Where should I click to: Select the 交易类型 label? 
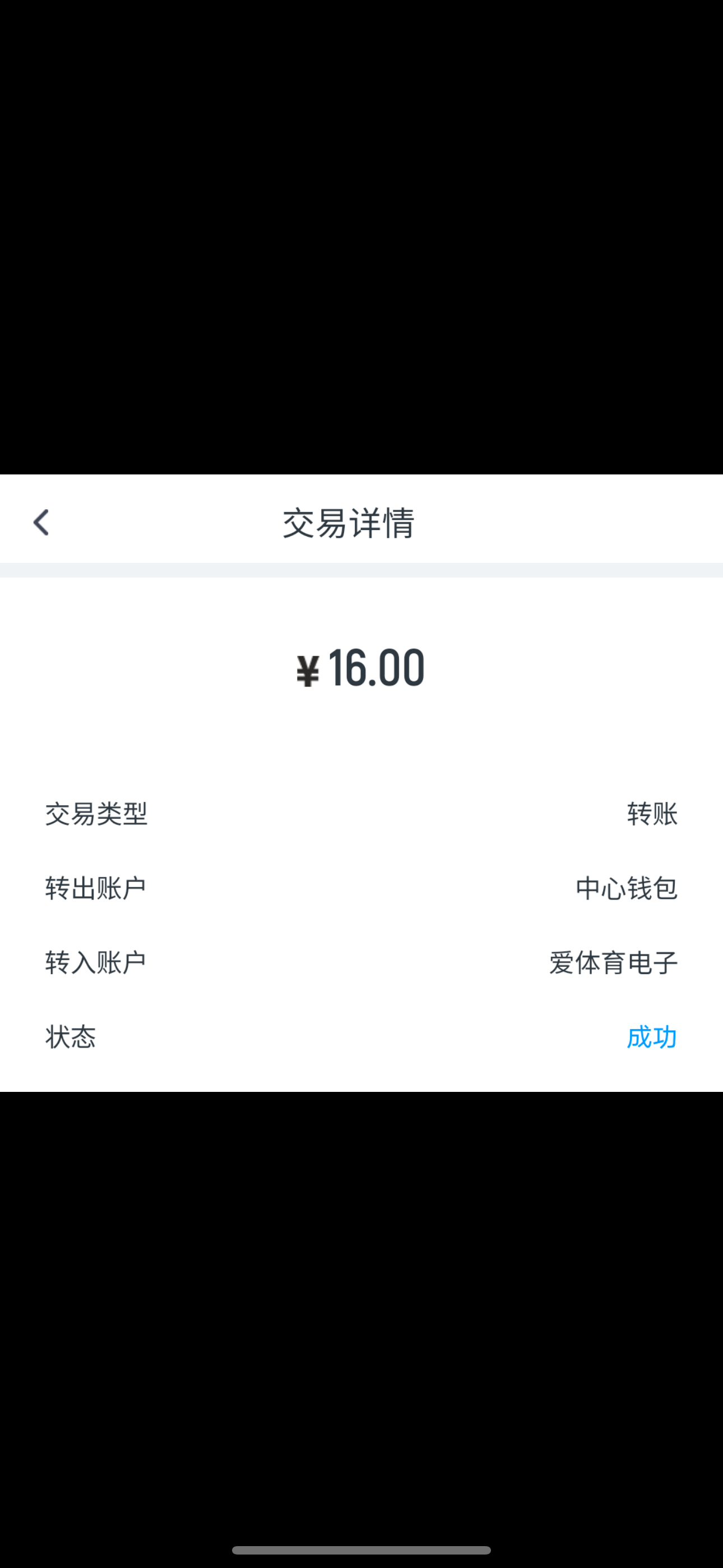pyautogui.click(x=96, y=814)
